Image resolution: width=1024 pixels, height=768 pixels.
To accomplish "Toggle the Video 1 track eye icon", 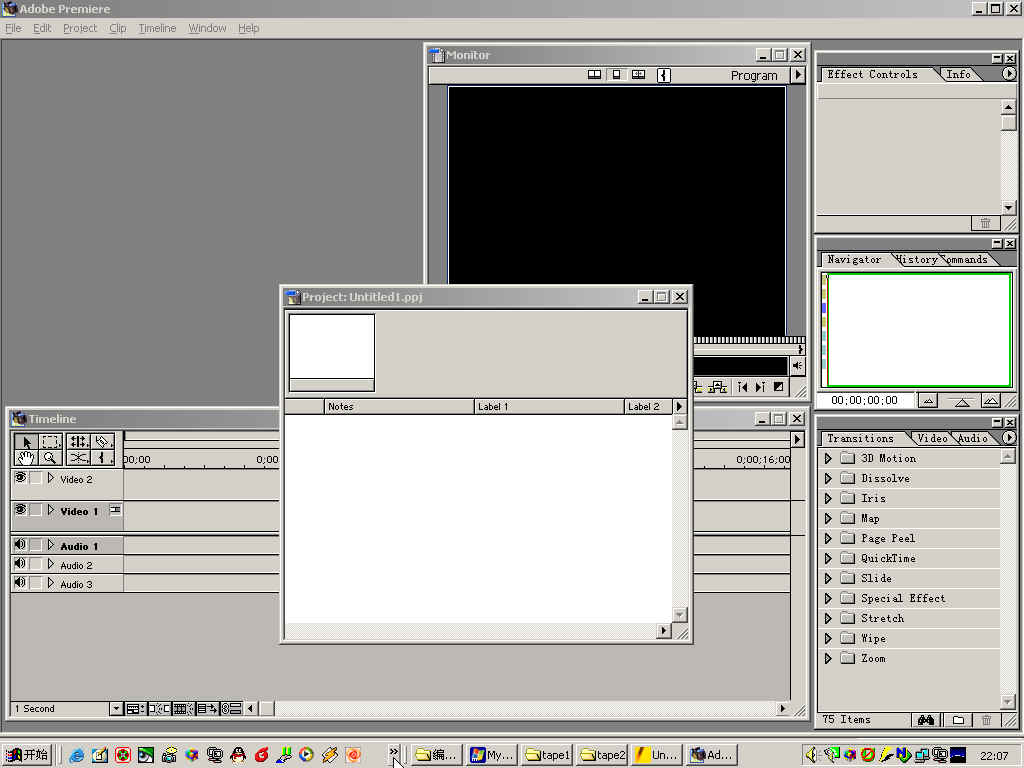I will pos(20,509).
